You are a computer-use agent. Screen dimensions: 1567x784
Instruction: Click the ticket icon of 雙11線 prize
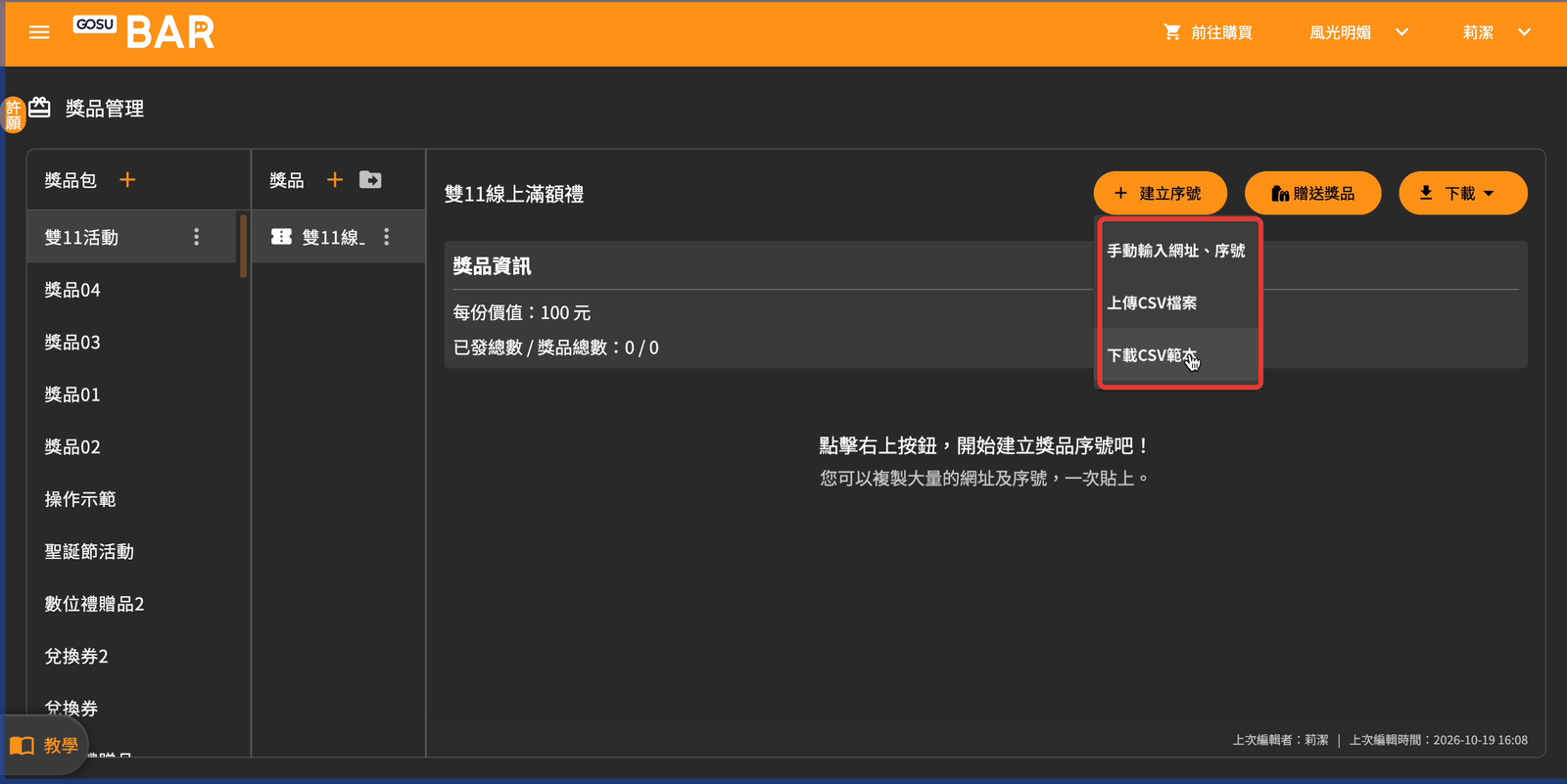tap(281, 237)
